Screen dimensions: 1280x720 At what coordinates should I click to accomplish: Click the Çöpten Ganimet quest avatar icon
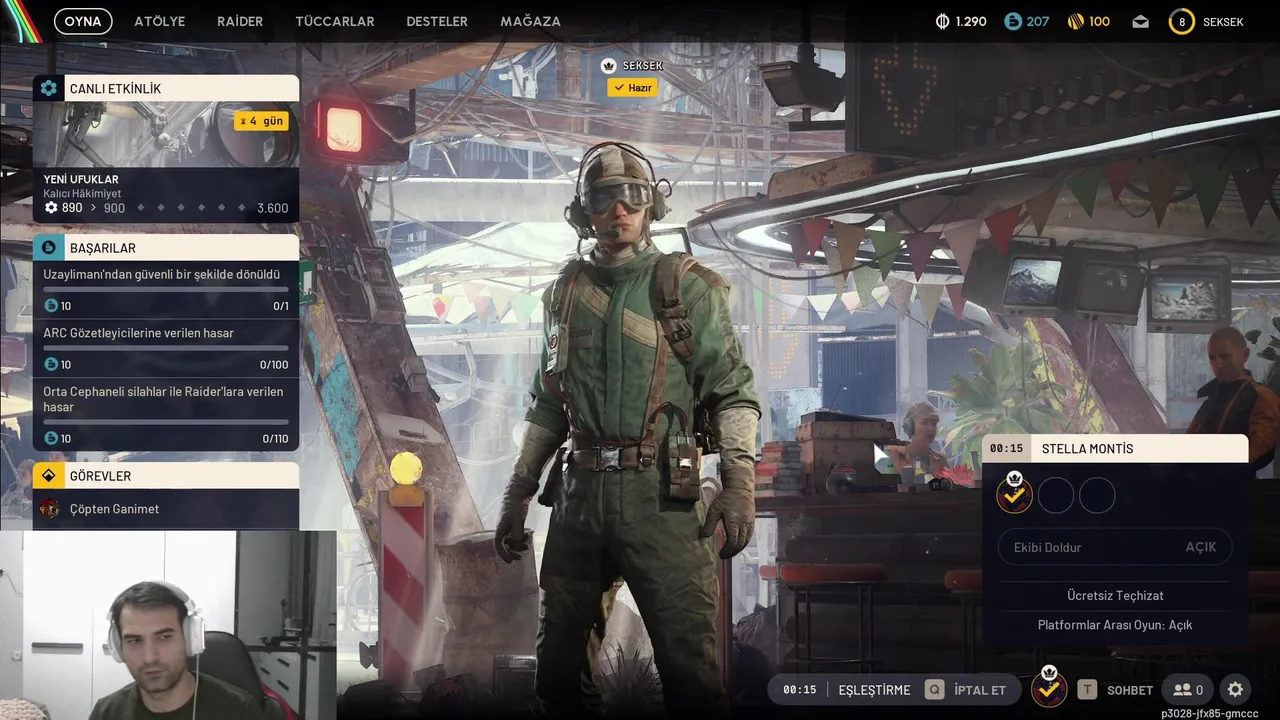(x=49, y=509)
